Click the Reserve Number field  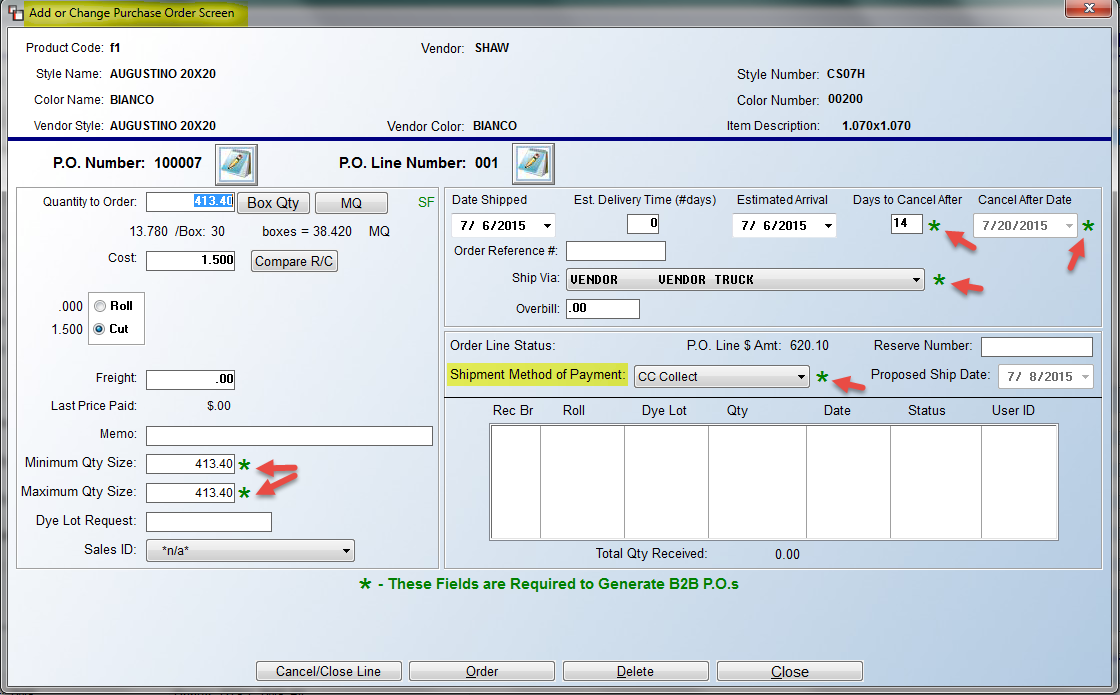click(1036, 347)
